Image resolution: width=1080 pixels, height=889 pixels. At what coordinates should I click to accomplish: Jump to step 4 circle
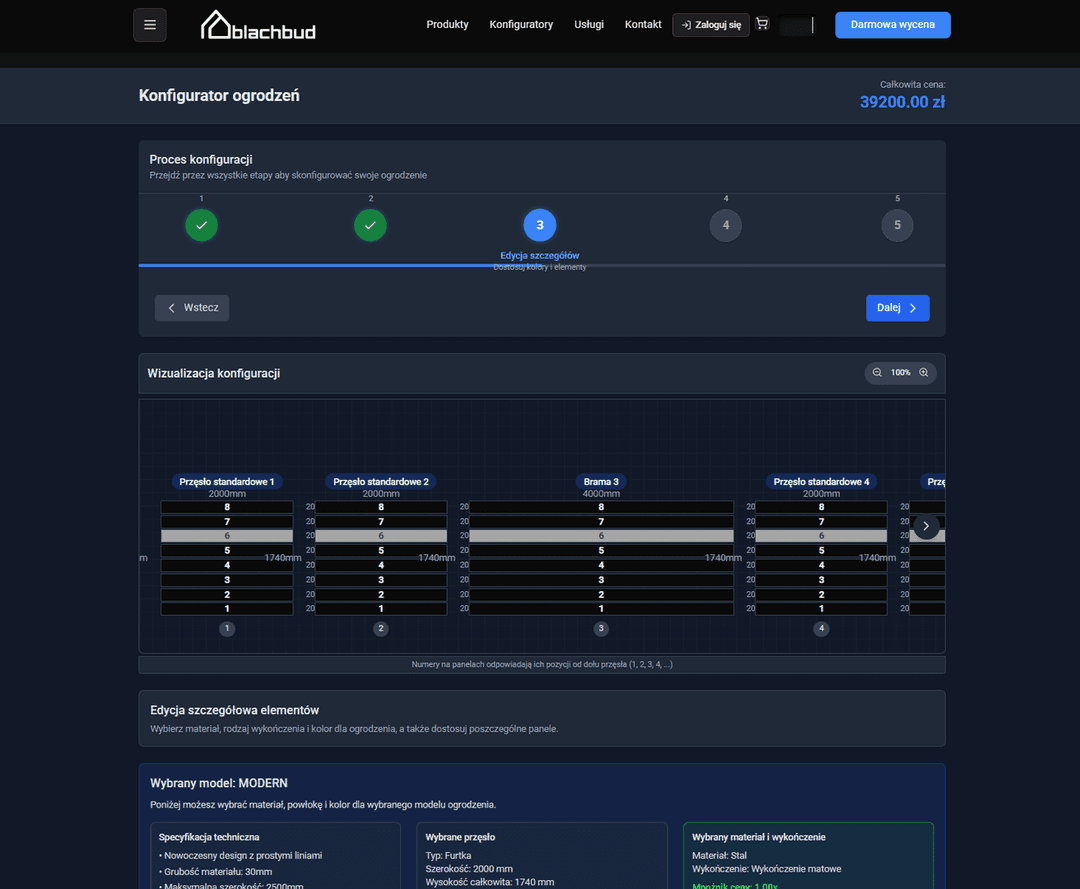point(725,225)
